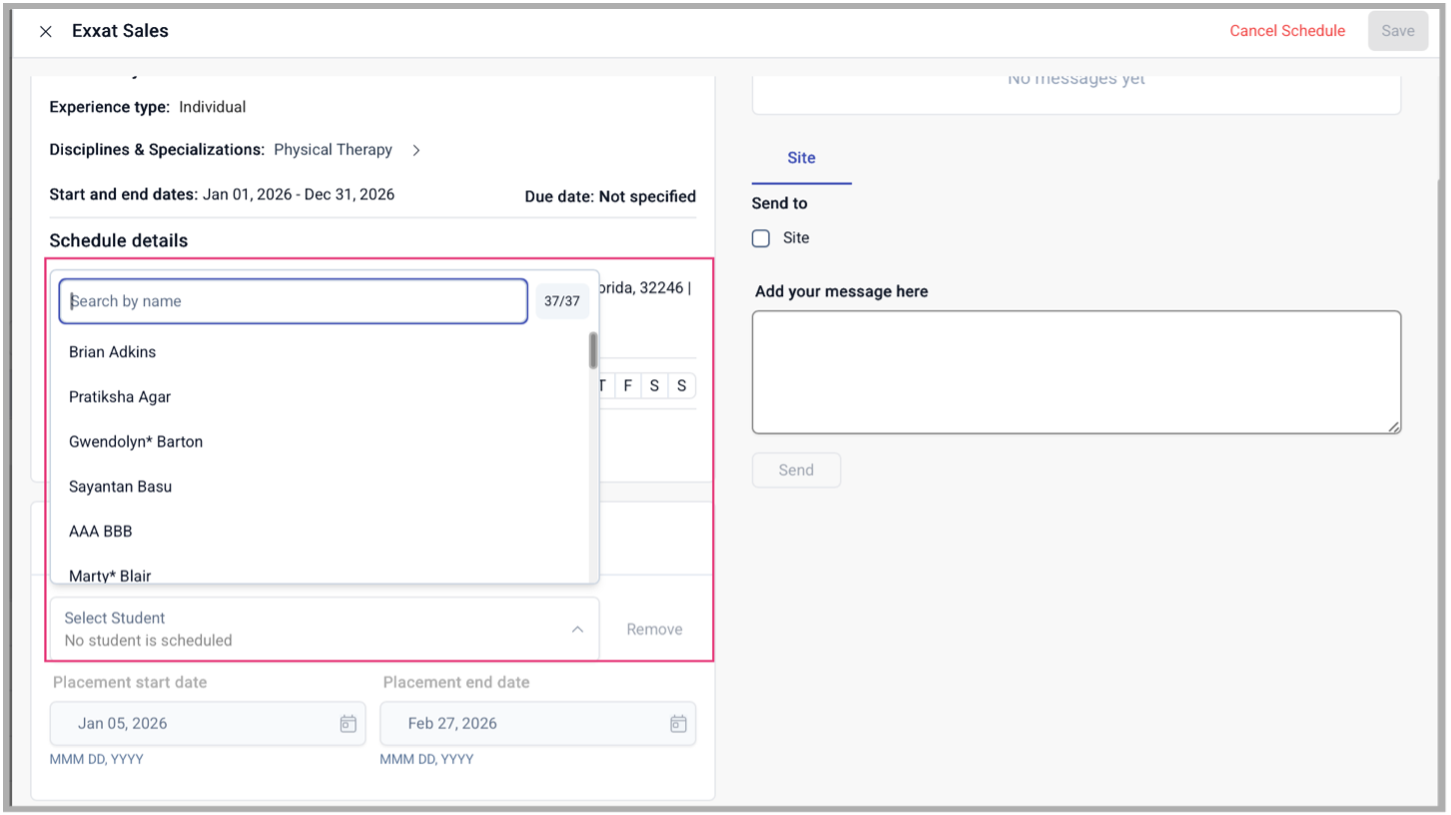Viewport: 1451px width, 815px height.
Task: Toggle the Friday (F) day button
Action: (628, 386)
